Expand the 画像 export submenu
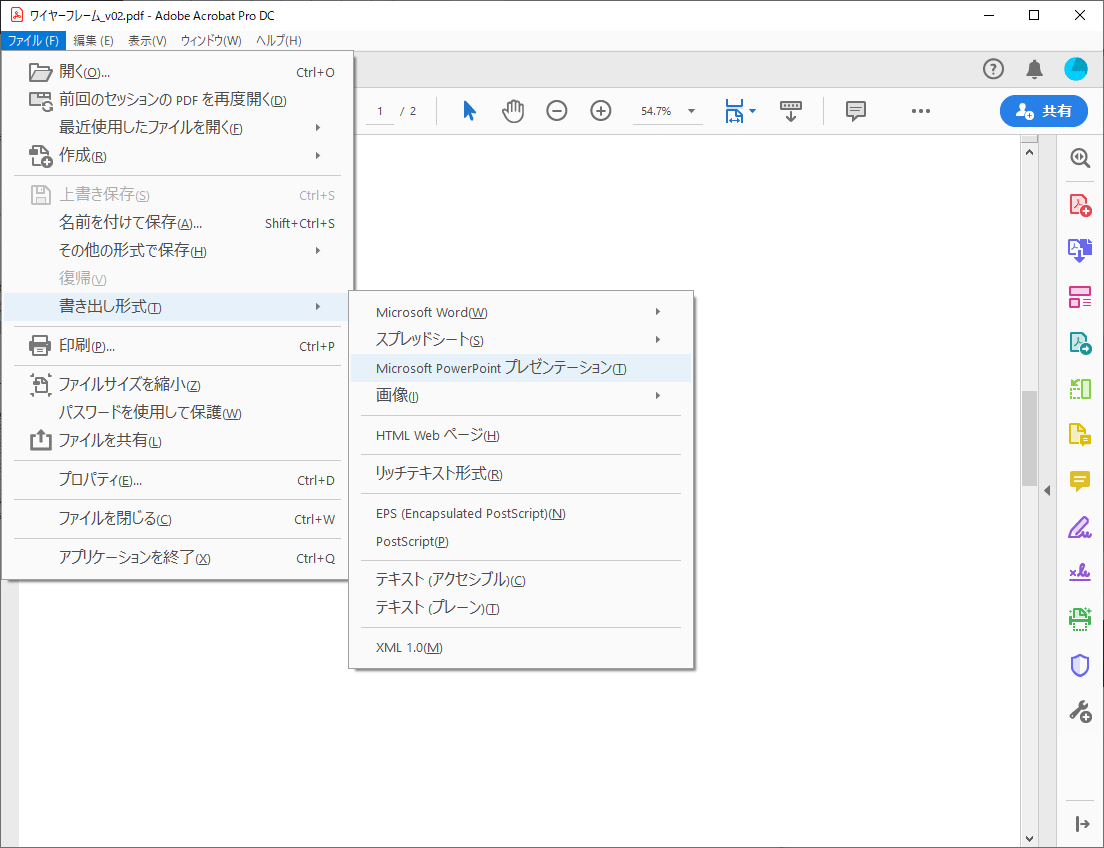This screenshot has width=1104, height=848. point(518,396)
